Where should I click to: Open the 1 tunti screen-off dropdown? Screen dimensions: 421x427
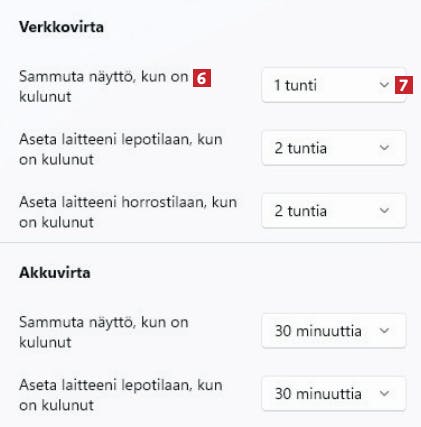point(334,85)
